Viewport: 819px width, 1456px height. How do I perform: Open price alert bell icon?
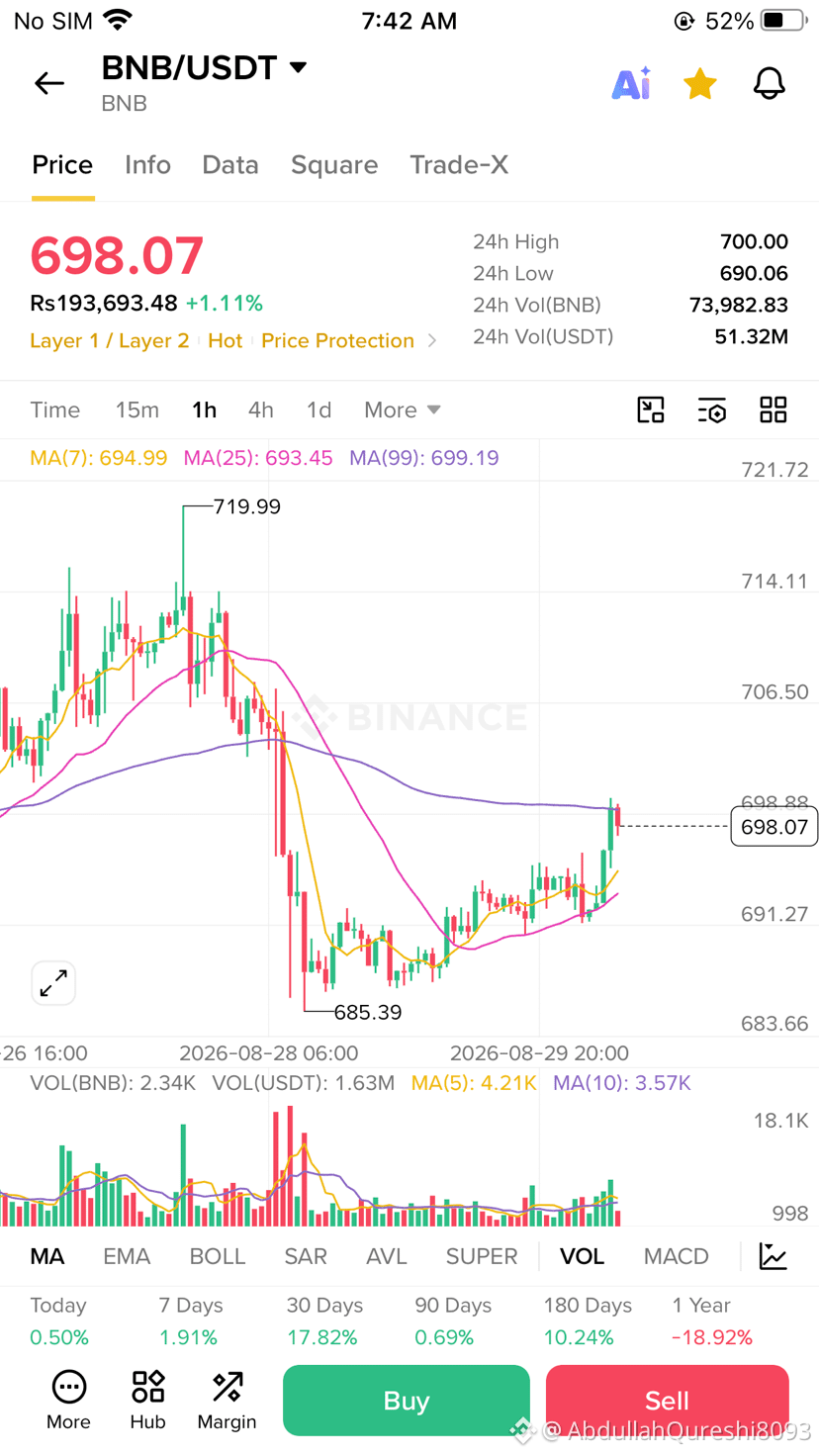[x=770, y=84]
